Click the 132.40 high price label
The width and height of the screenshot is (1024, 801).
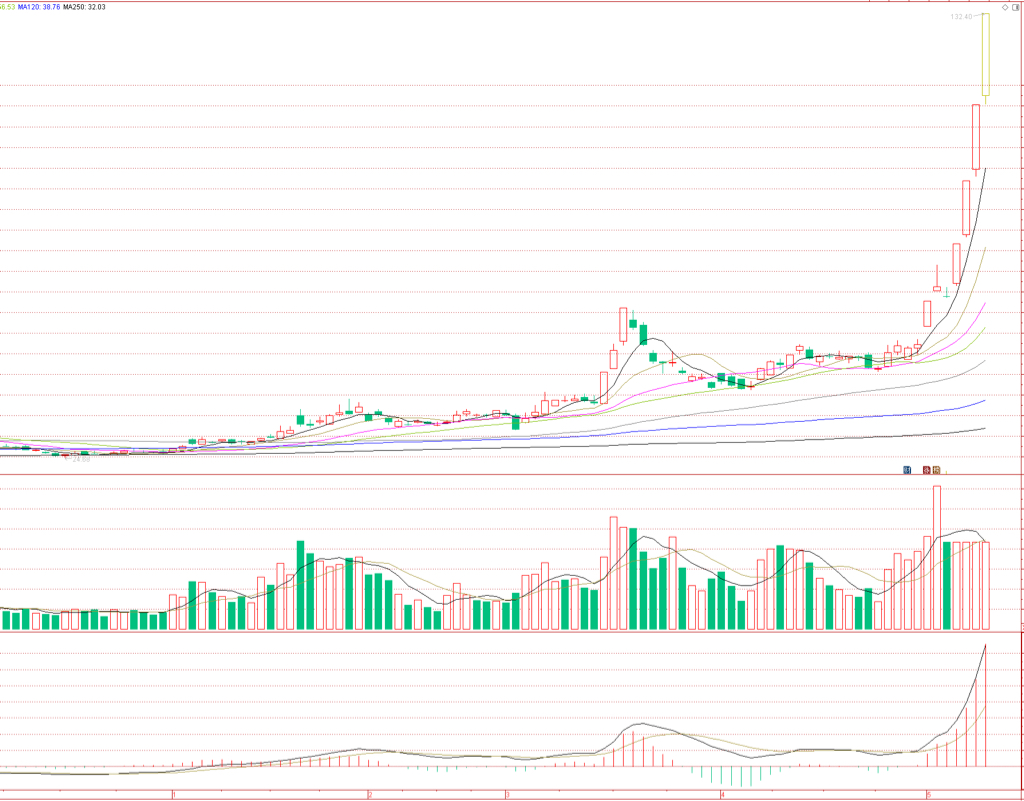[x=961, y=16]
